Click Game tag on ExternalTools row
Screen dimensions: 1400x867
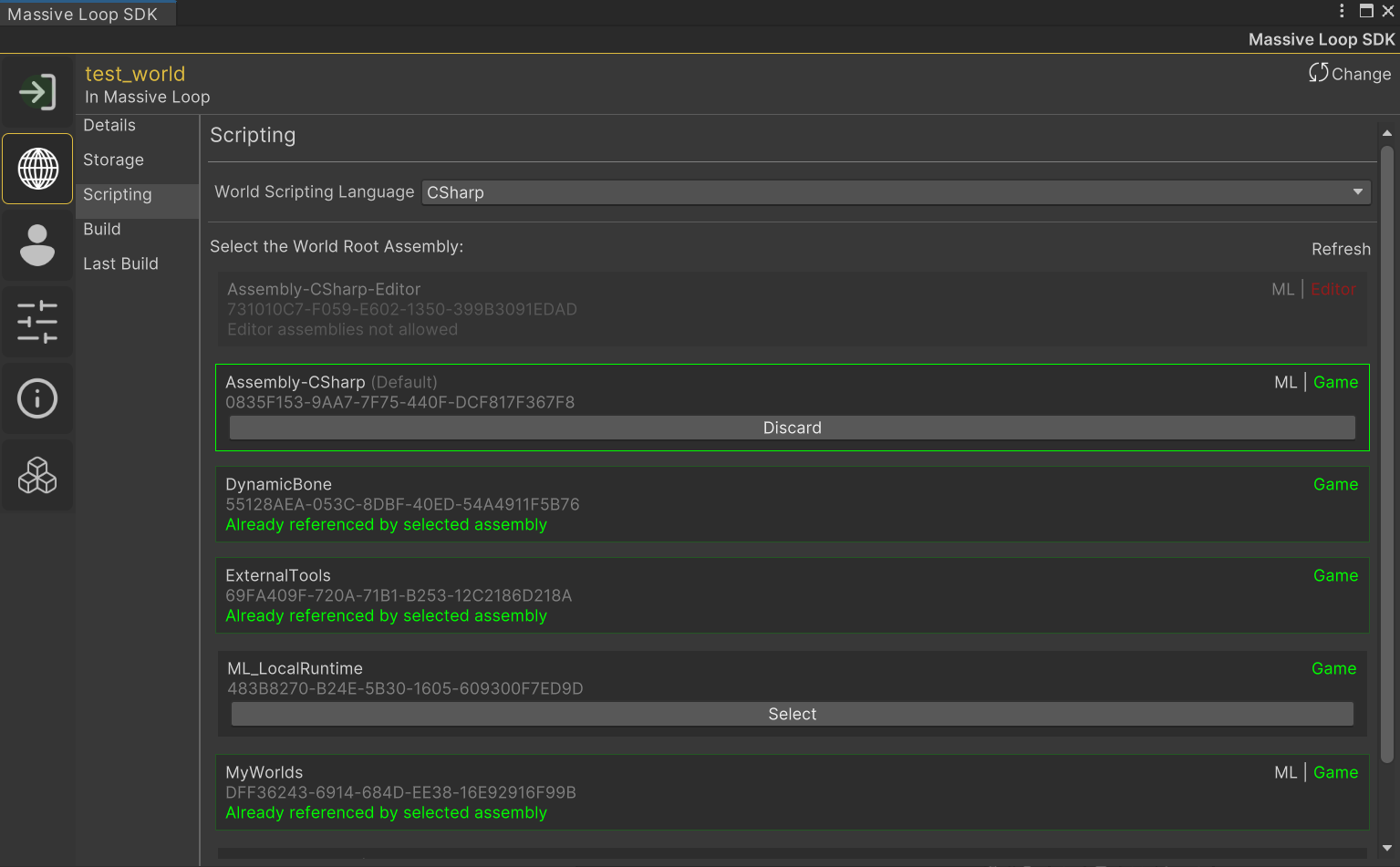[1335, 575]
